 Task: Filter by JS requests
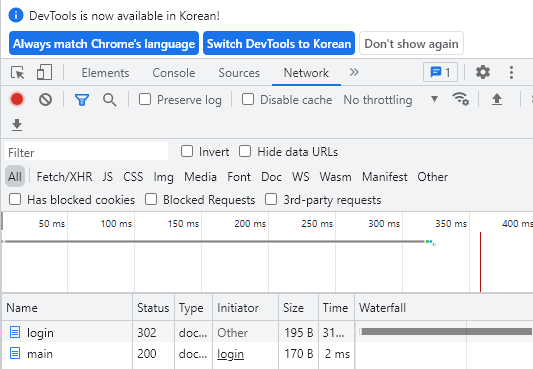(x=107, y=177)
